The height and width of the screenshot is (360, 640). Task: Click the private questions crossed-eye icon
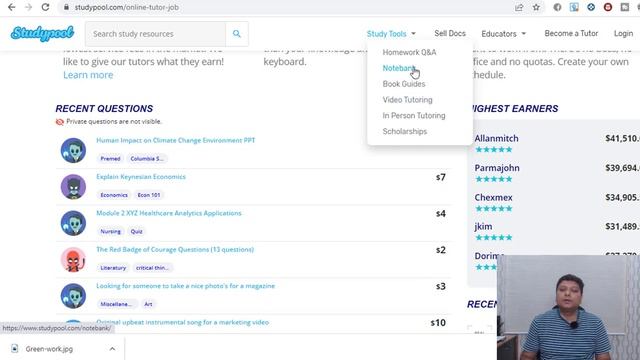tap(60, 122)
